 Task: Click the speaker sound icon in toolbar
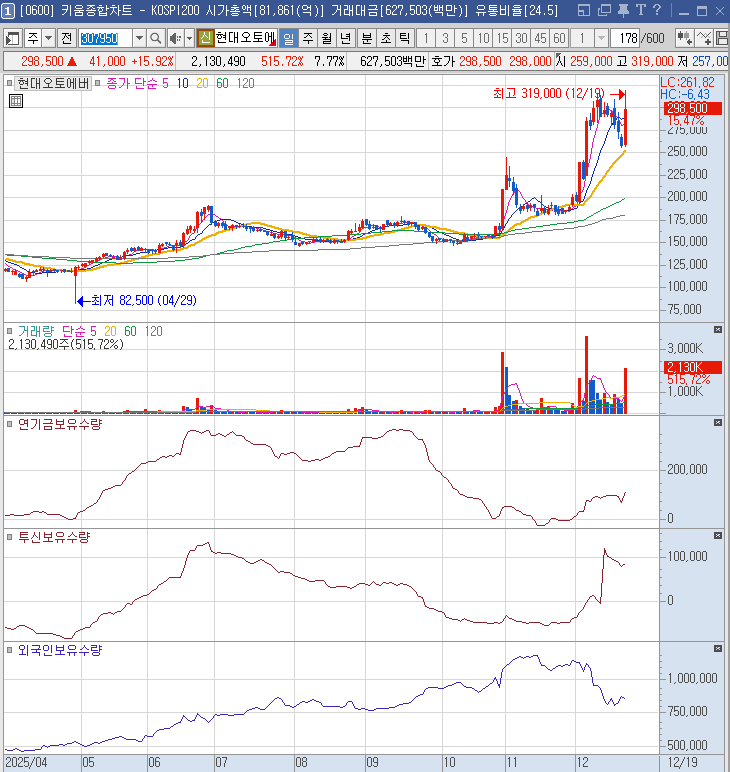click(x=174, y=38)
